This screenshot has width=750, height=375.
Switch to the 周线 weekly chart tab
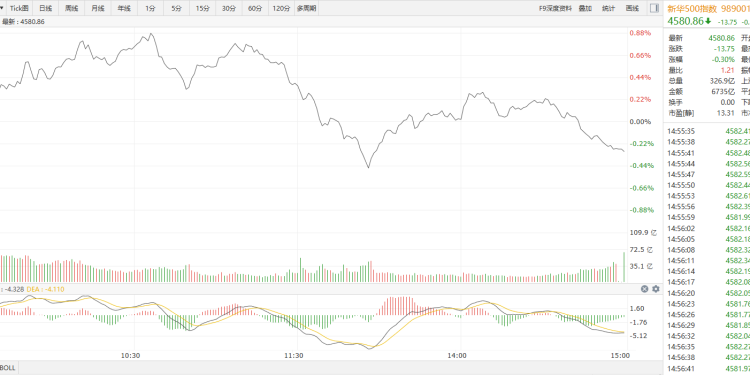click(72, 8)
